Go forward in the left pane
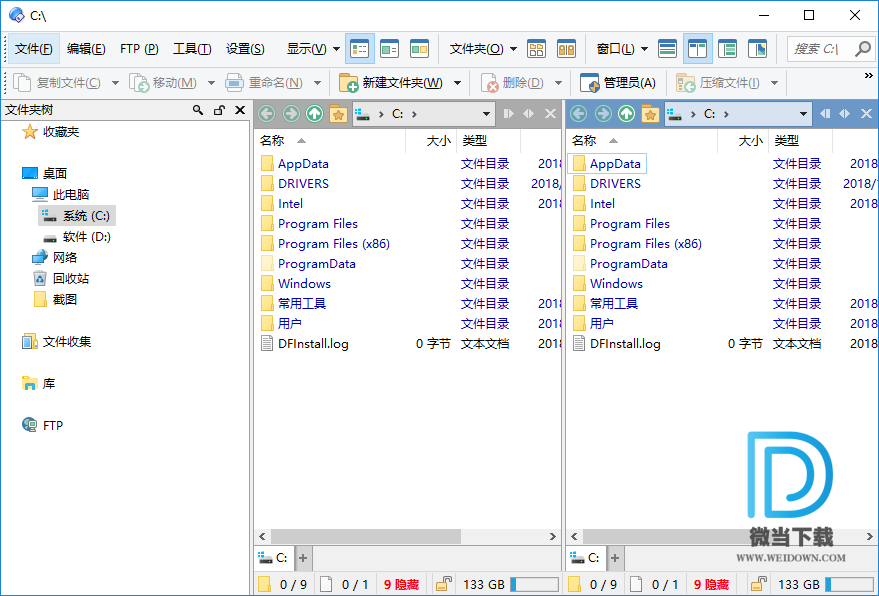 coord(291,114)
